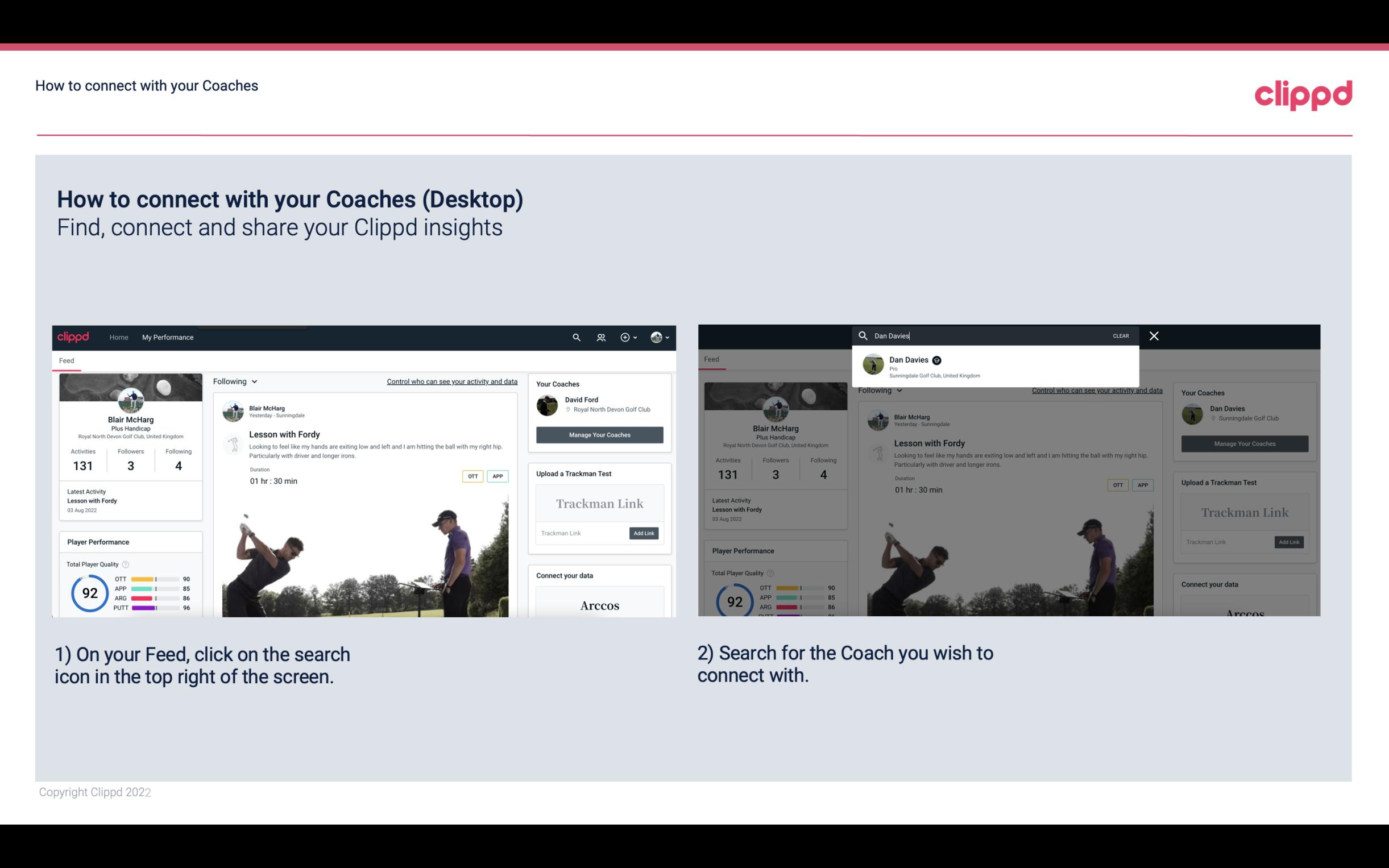
Task: Click the Home menu item in navbar
Action: (119, 337)
